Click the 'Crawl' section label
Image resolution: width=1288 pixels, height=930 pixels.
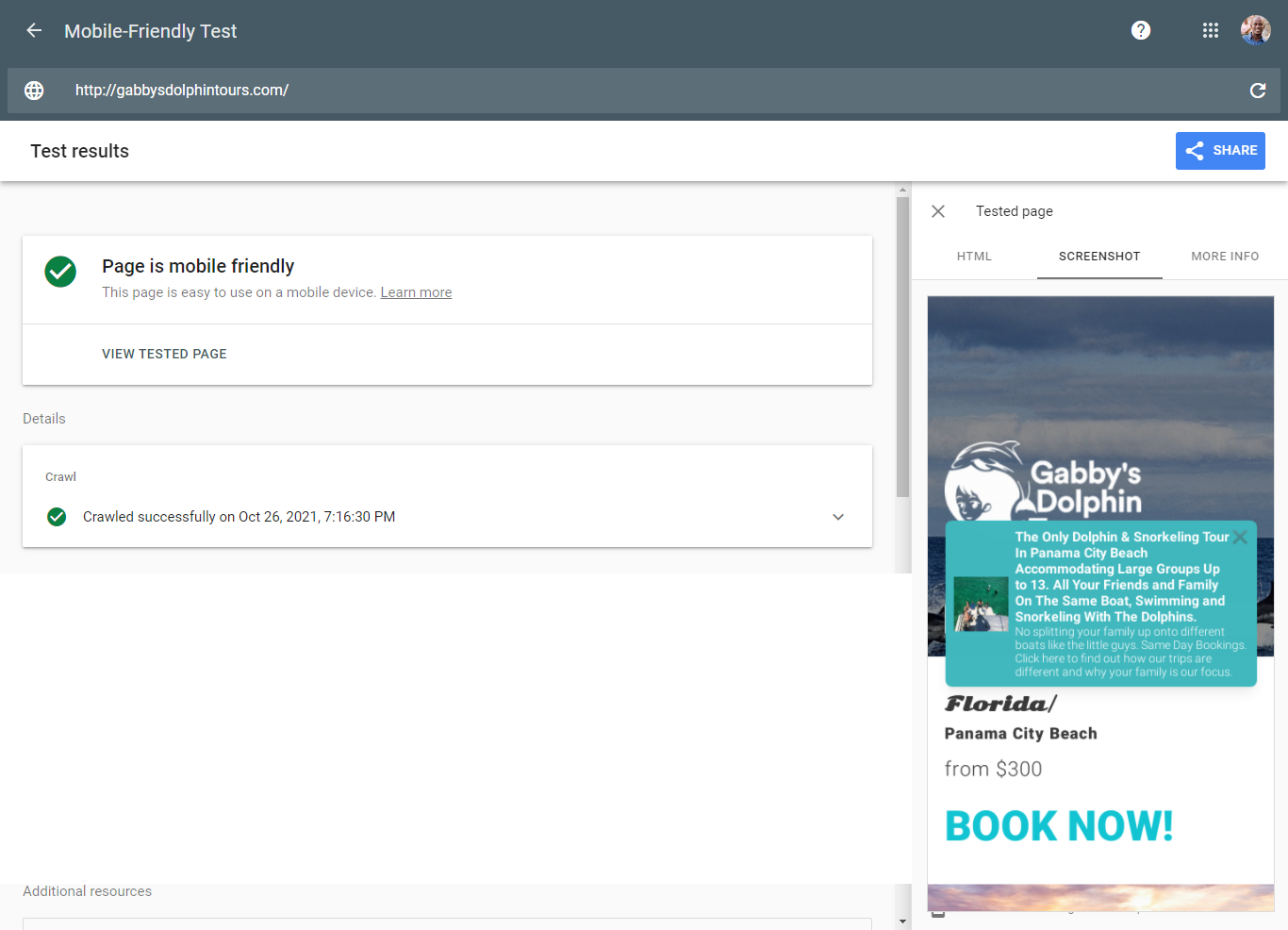coord(60,476)
